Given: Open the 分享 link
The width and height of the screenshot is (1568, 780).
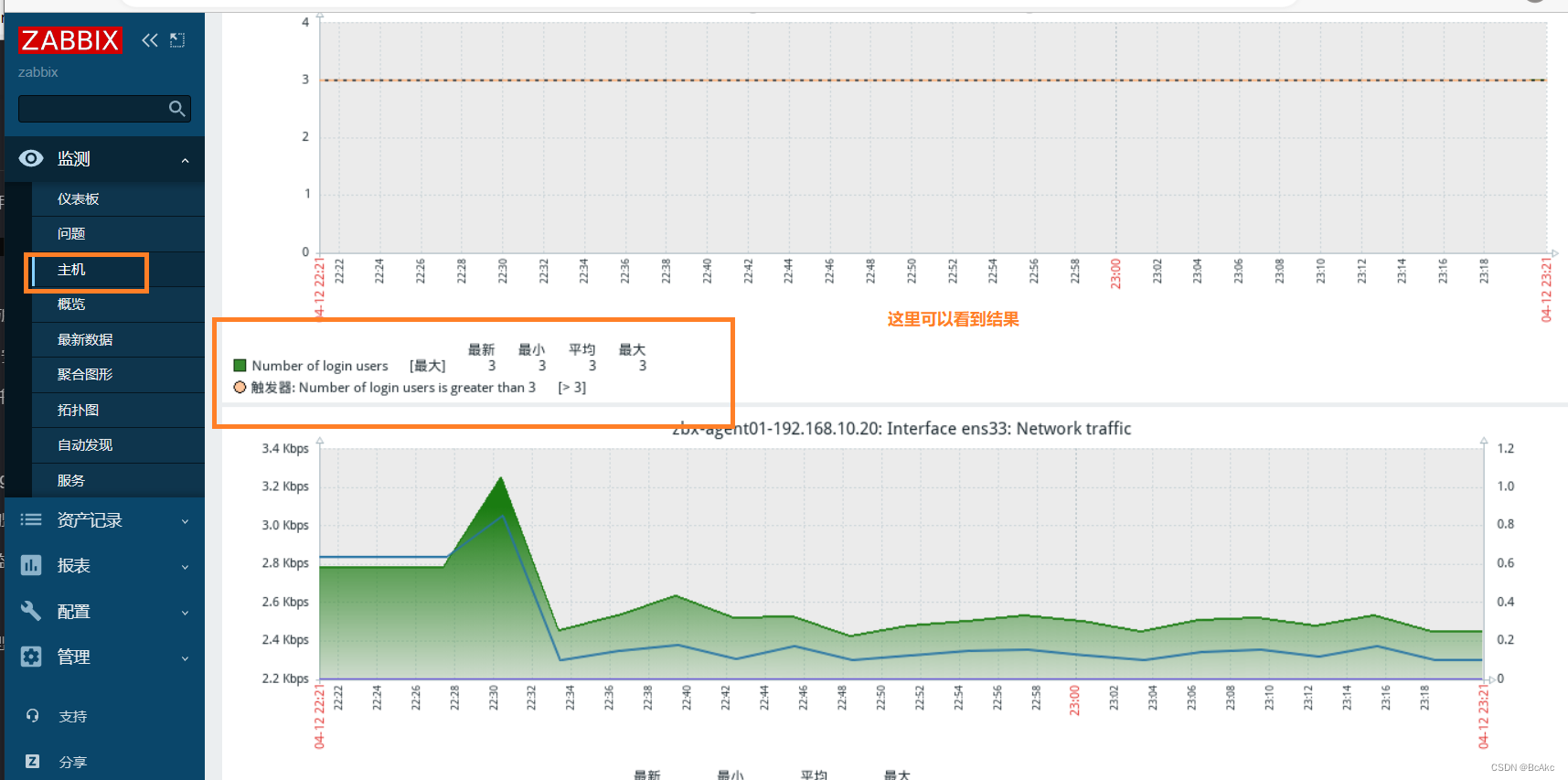Looking at the screenshot, I should tap(73, 762).
